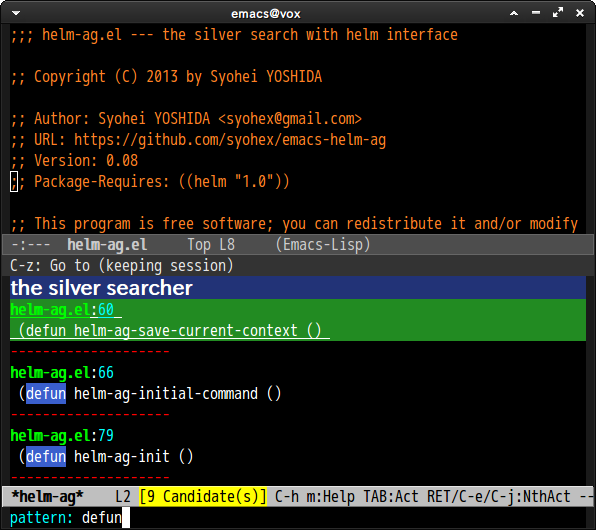596x530 pixels.
Task: Click the *helm-ag* buffer name in mode line
Action: pos(47,497)
